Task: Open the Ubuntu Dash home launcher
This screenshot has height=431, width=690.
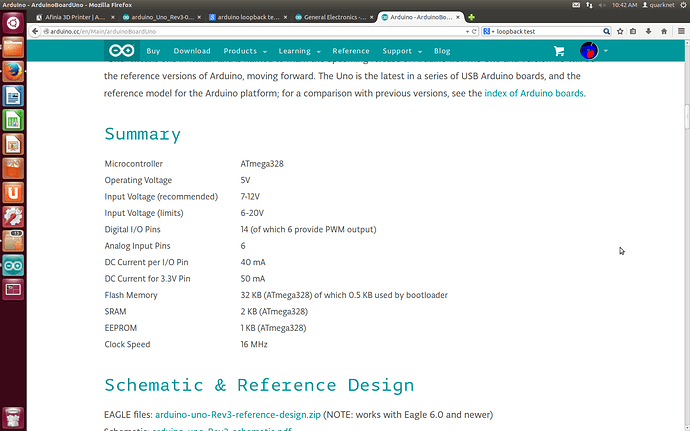Action: click(x=13, y=23)
